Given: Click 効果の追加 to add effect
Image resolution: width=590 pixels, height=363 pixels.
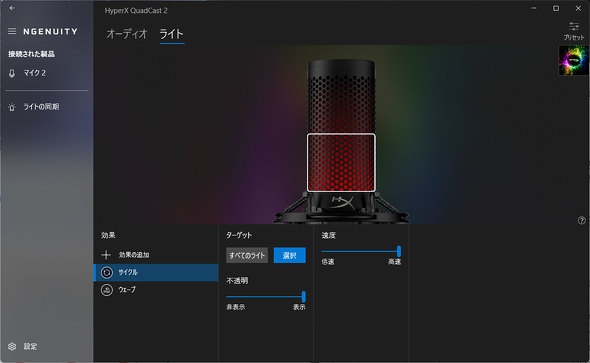Looking at the screenshot, I should 156,255.
